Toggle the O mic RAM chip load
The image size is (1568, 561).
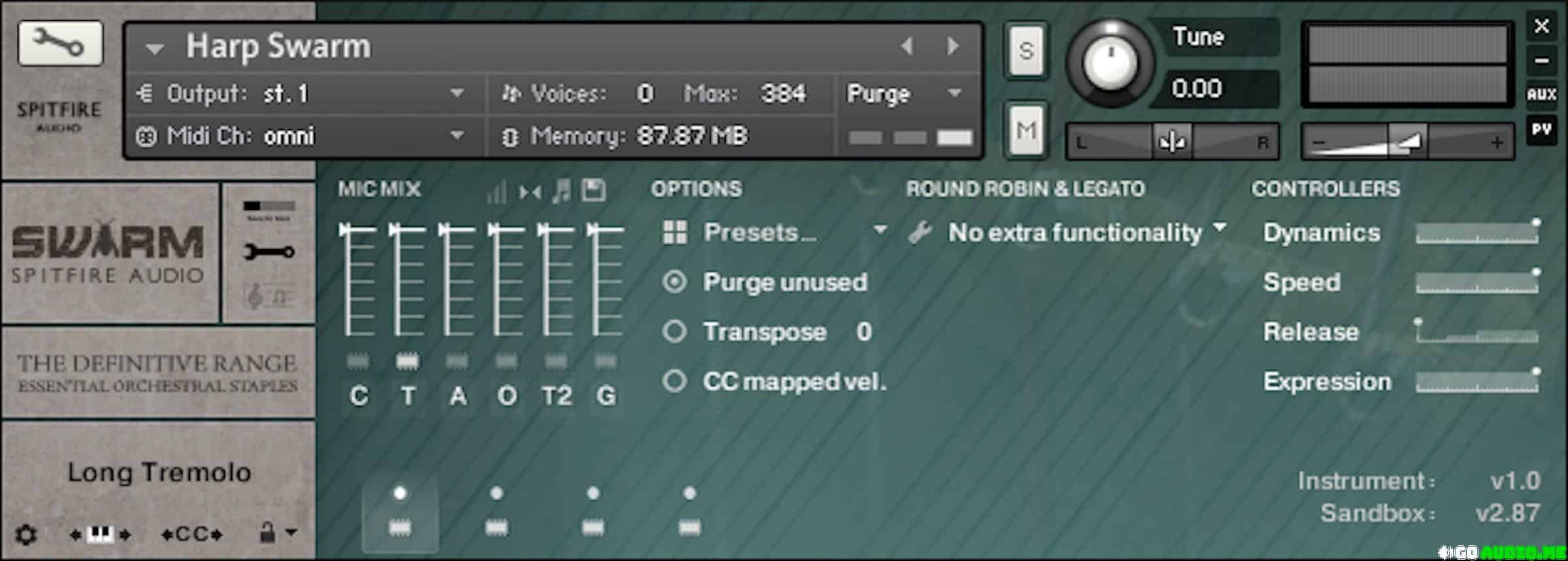pos(506,361)
